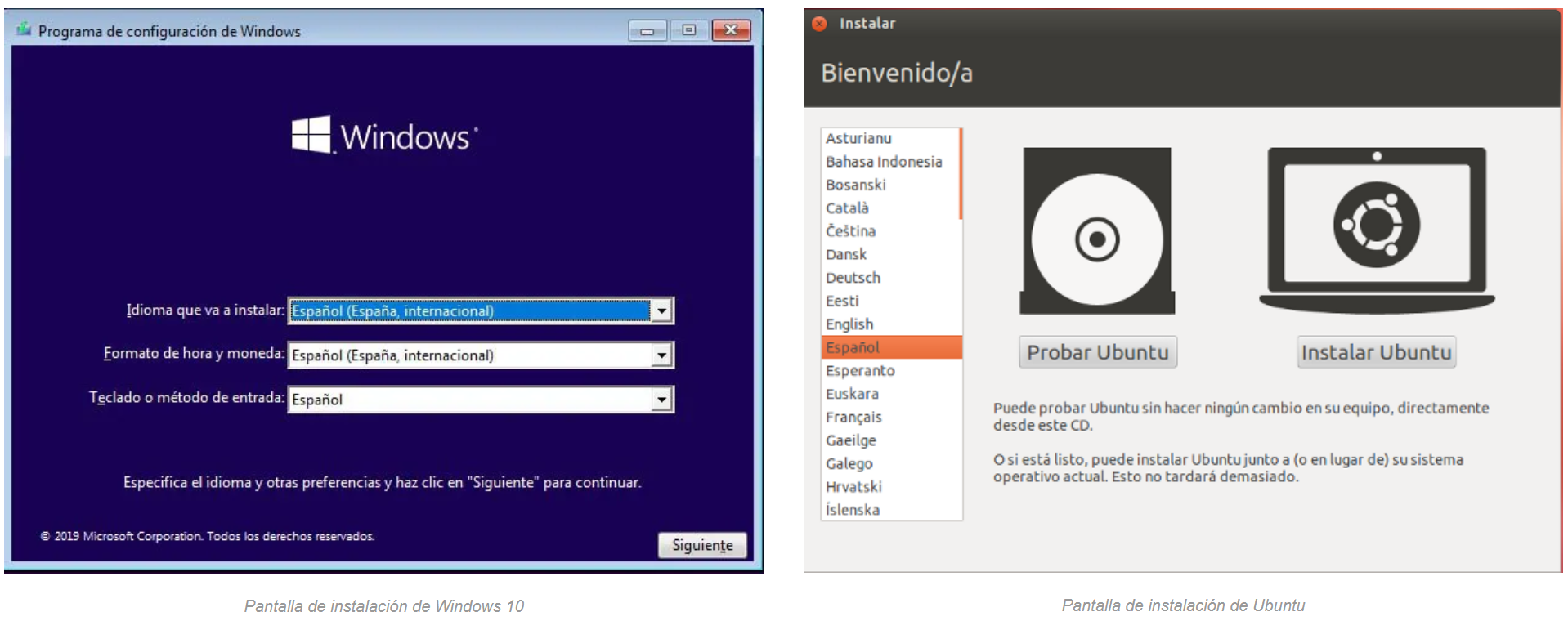Viewport: 1568px width, 621px height.
Task: Click the Instalar Ubuntu button
Action: 1376,352
